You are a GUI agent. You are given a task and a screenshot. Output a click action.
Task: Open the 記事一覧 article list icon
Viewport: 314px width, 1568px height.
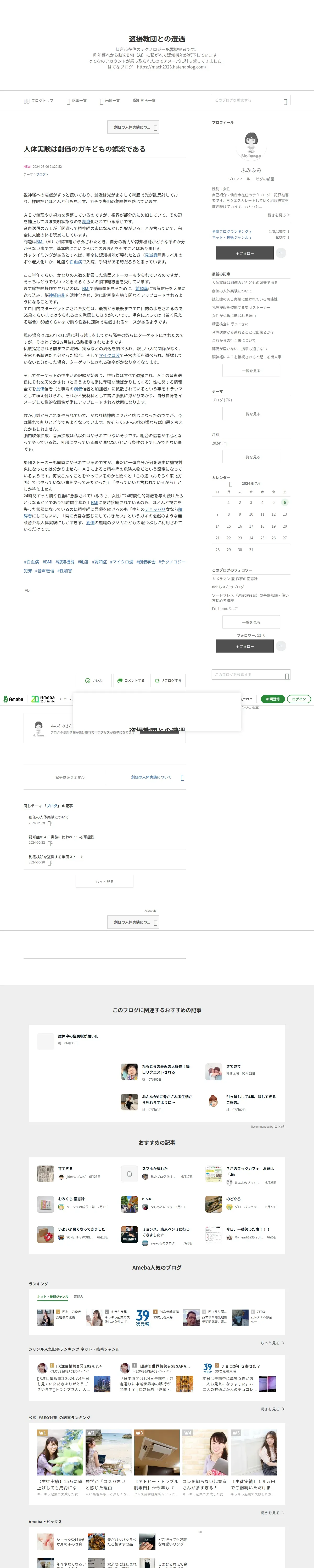coord(68,102)
